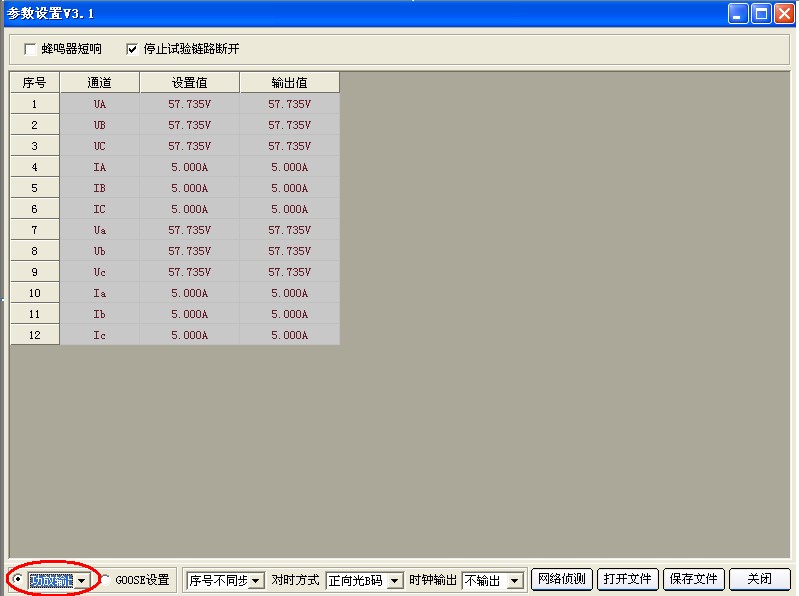The height and width of the screenshot is (596, 799).
Task: Expand the 序号不同步 dropdown
Action: (256, 581)
